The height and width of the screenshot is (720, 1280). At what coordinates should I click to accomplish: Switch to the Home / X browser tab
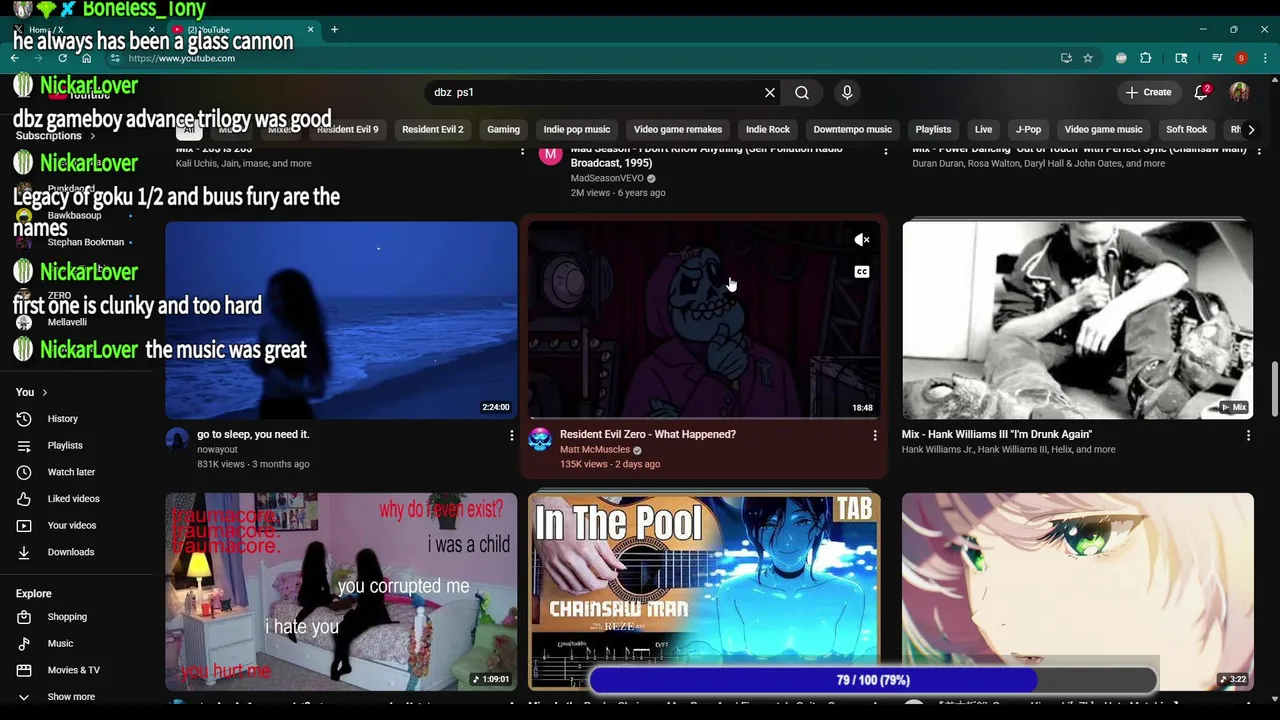pos(85,30)
